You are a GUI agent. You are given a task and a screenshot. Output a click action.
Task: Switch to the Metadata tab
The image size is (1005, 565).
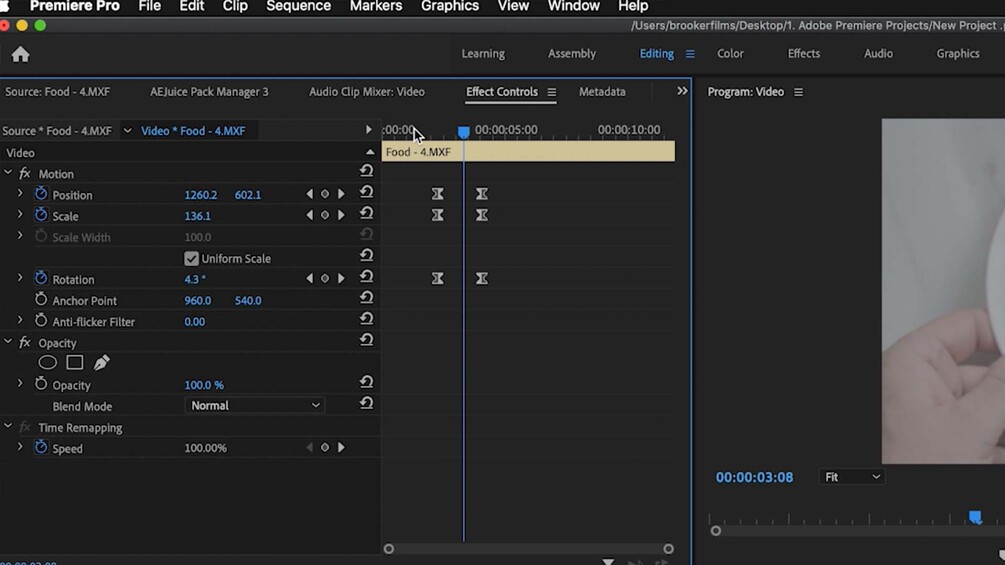pyautogui.click(x=602, y=92)
